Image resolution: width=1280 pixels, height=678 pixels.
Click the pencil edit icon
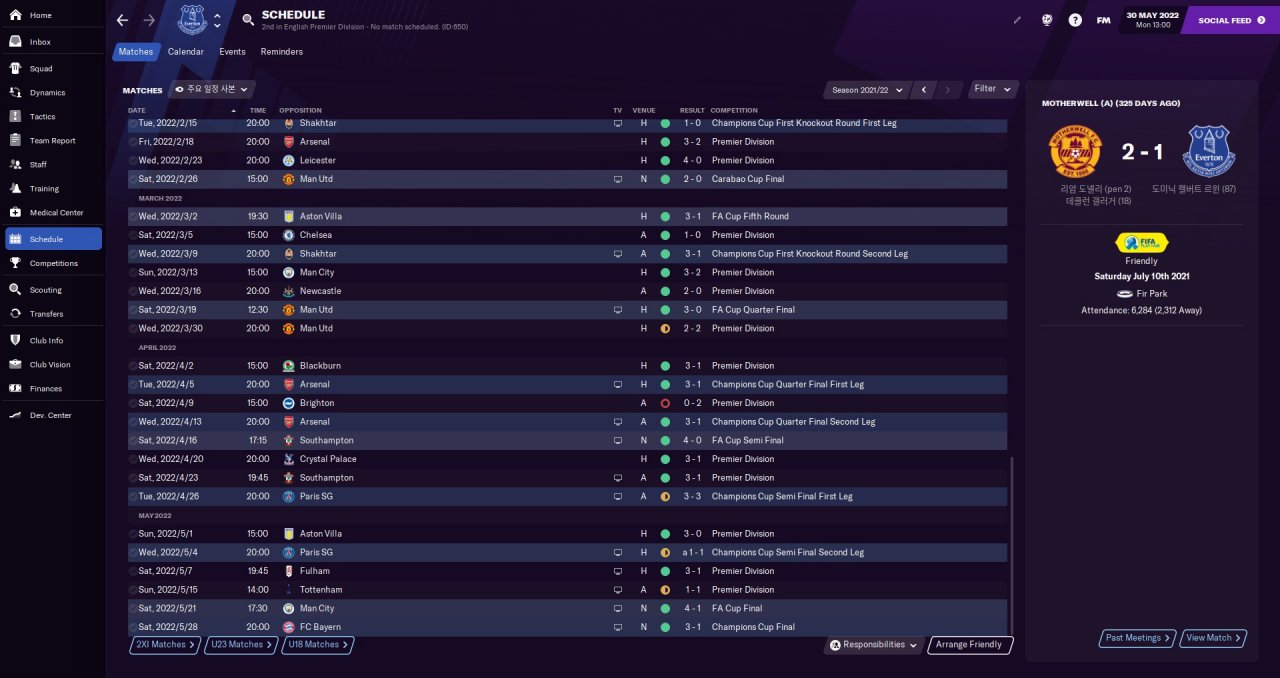point(1018,20)
